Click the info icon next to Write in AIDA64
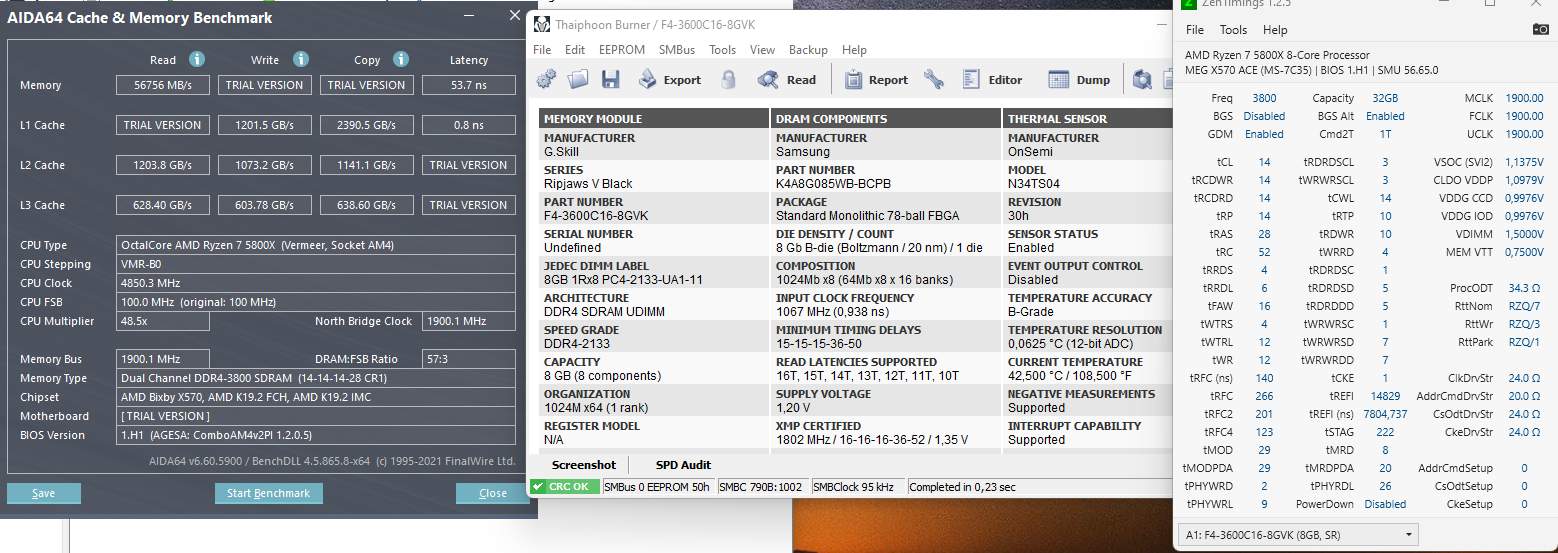The image size is (1558, 553). 301,60
